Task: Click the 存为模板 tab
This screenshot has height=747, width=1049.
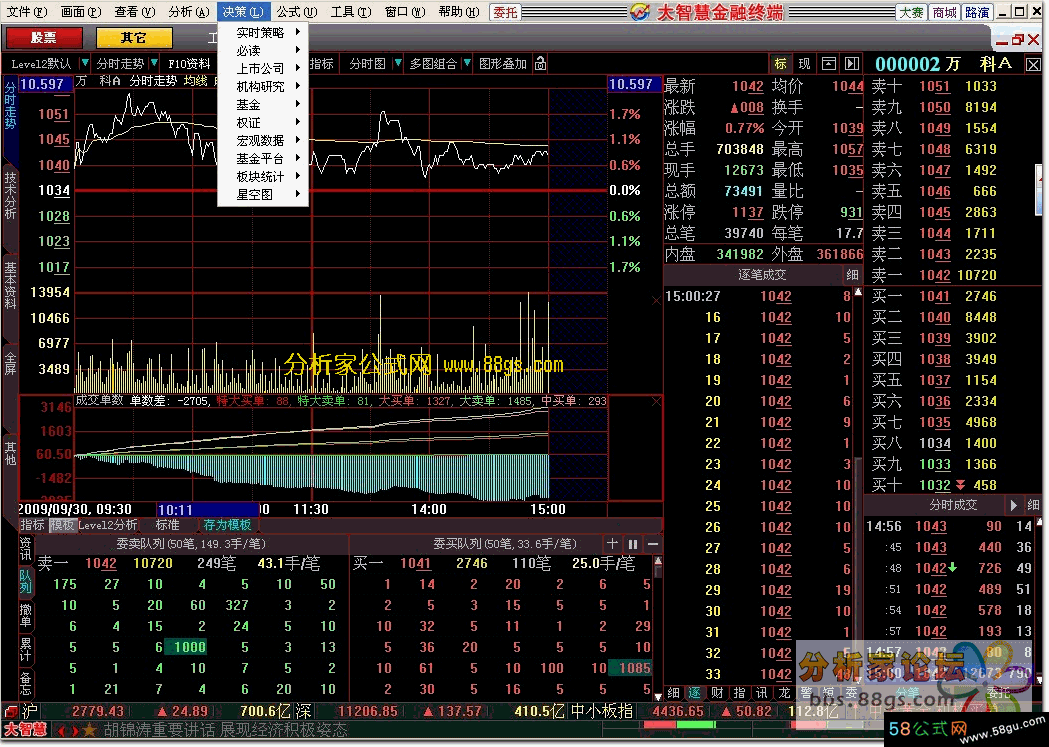Action: [x=228, y=525]
